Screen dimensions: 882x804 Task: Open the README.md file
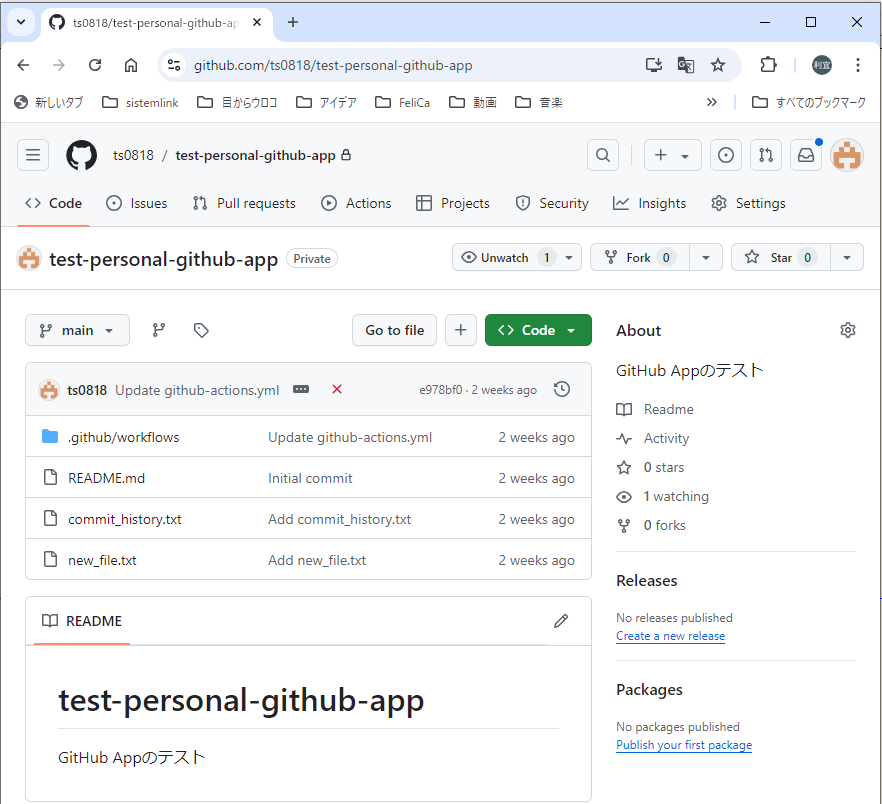pyautogui.click(x=106, y=478)
